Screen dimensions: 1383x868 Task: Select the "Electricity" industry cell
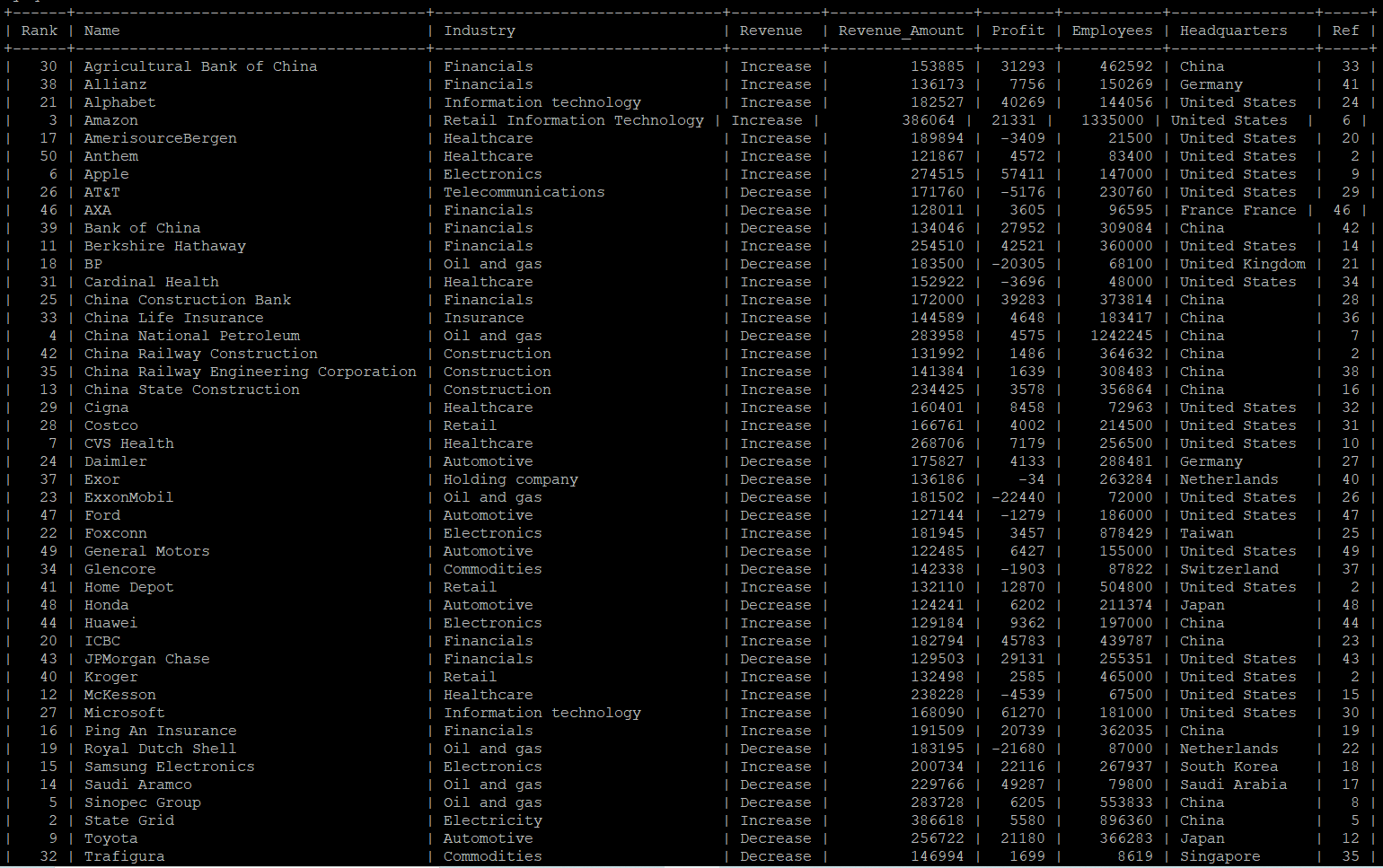coord(492,820)
